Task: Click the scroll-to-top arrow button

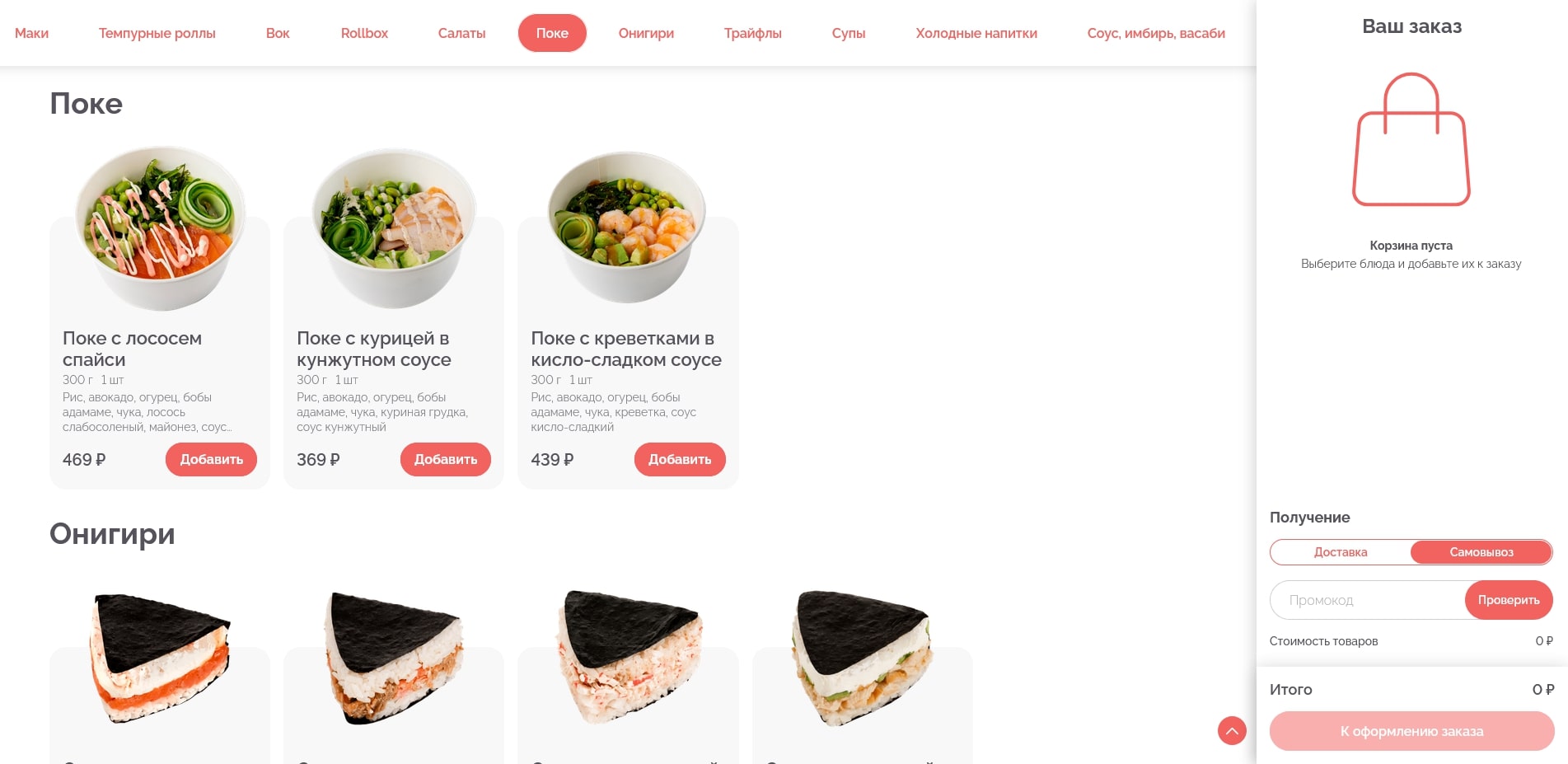Action: pos(1232,730)
